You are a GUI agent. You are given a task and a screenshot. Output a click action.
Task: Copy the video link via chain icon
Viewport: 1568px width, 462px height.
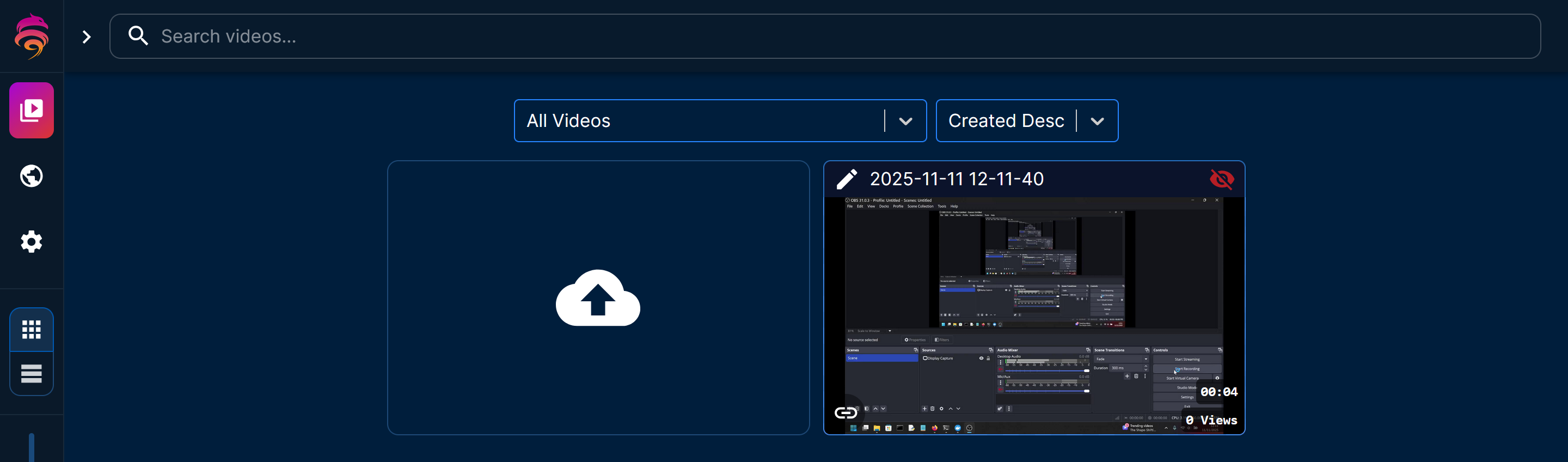click(846, 414)
